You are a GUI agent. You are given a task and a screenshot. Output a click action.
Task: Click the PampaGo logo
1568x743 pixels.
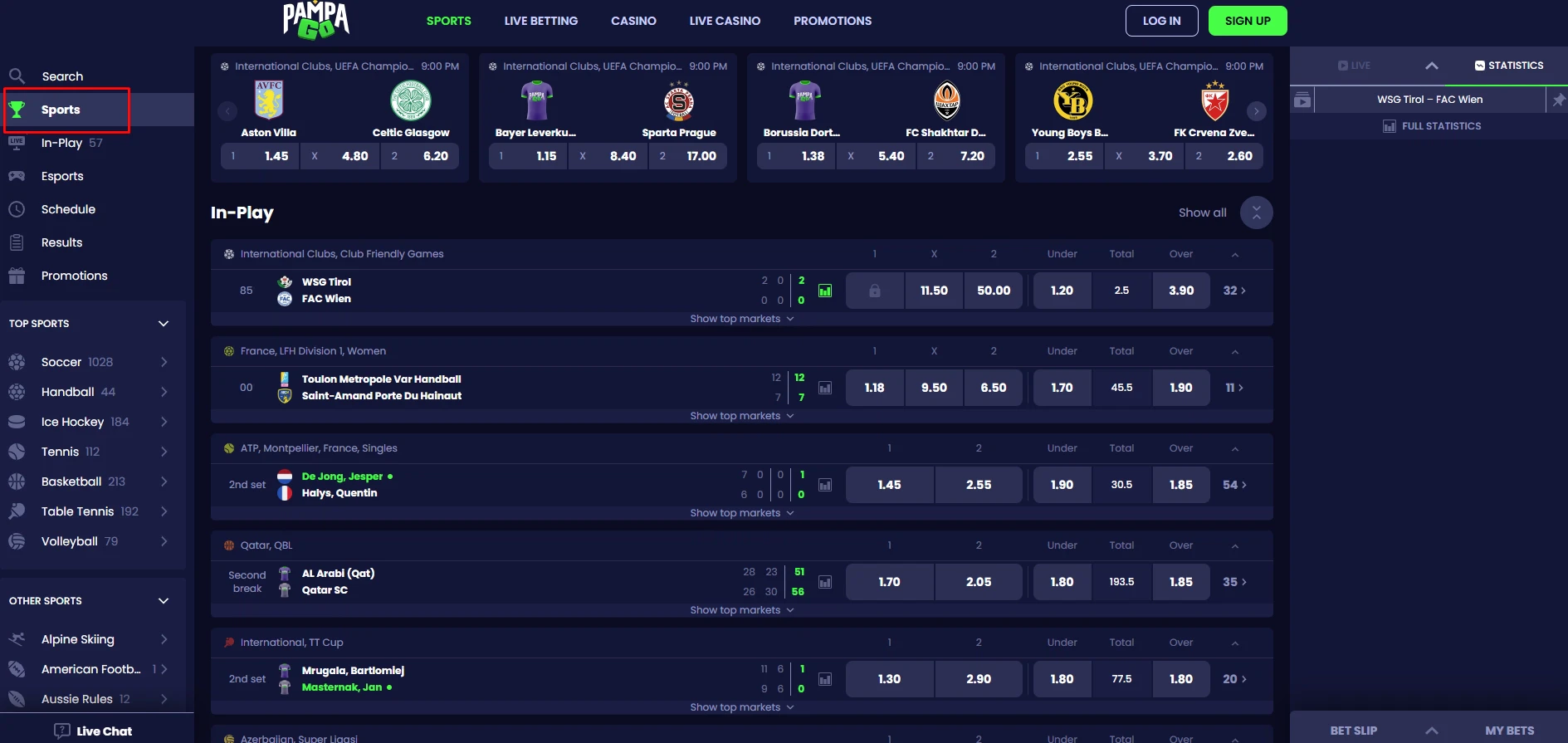tap(315, 21)
